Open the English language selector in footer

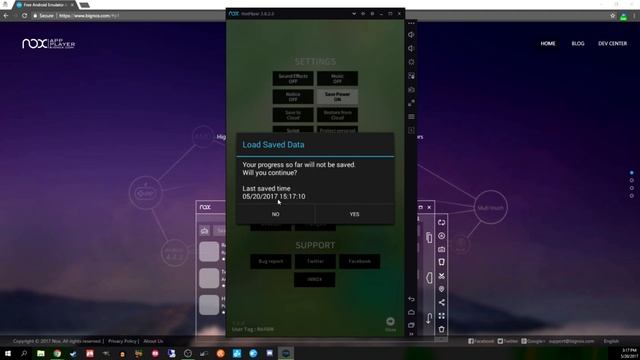point(611,341)
